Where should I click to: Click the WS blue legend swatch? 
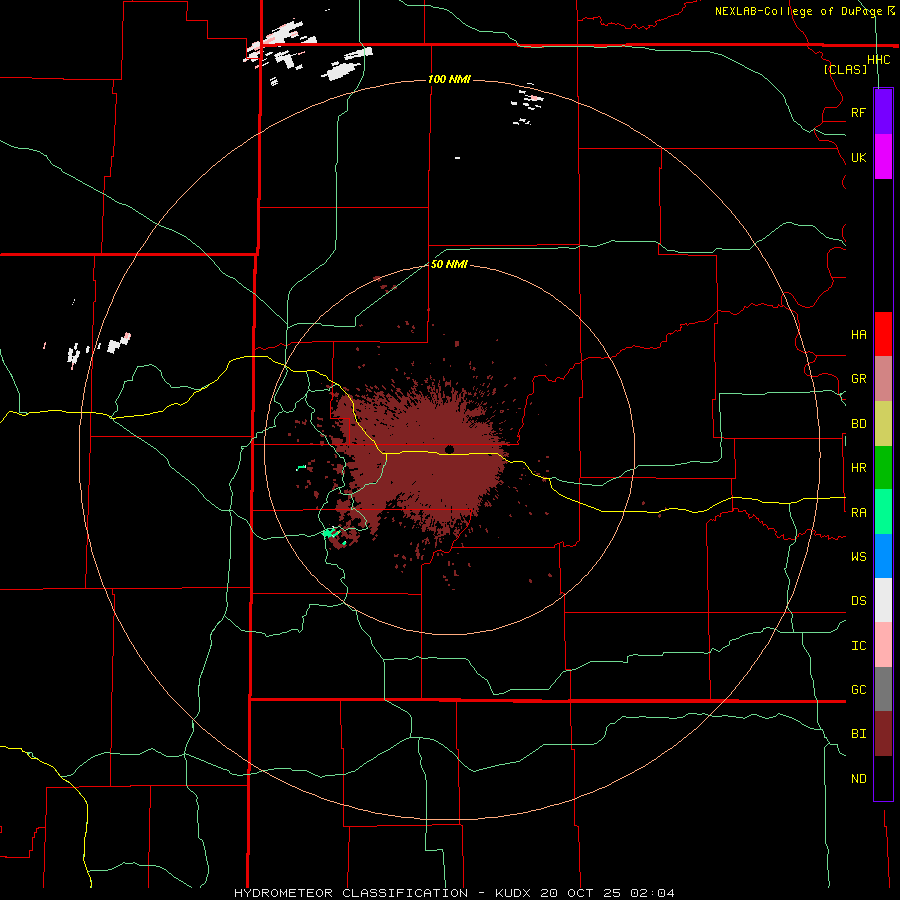(x=883, y=556)
